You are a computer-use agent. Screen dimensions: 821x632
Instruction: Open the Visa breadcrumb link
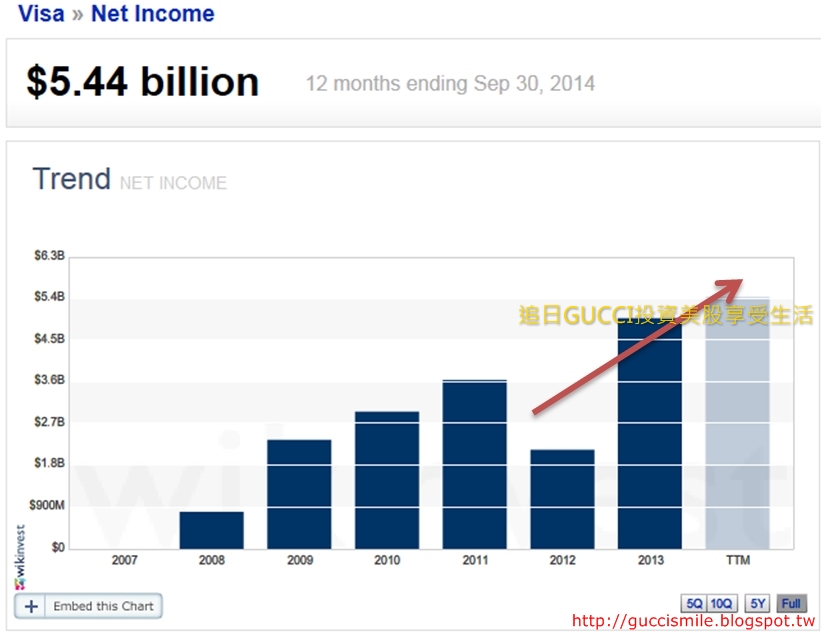pyautogui.click(x=41, y=14)
